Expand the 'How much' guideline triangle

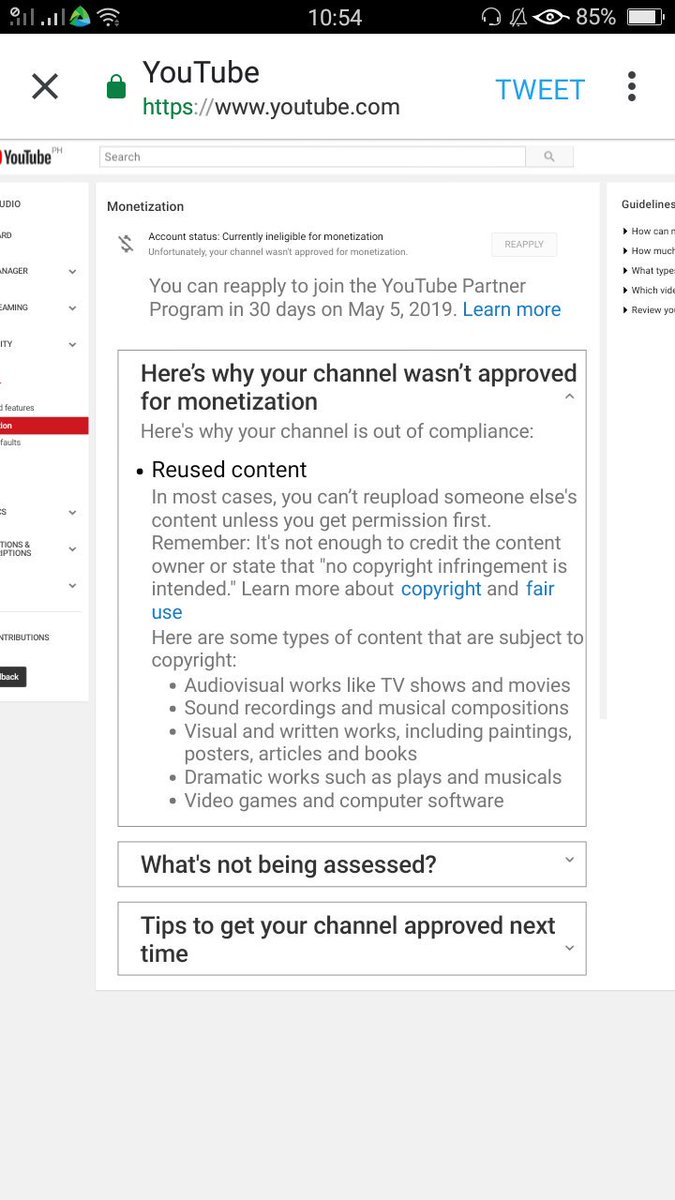click(x=625, y=251)
